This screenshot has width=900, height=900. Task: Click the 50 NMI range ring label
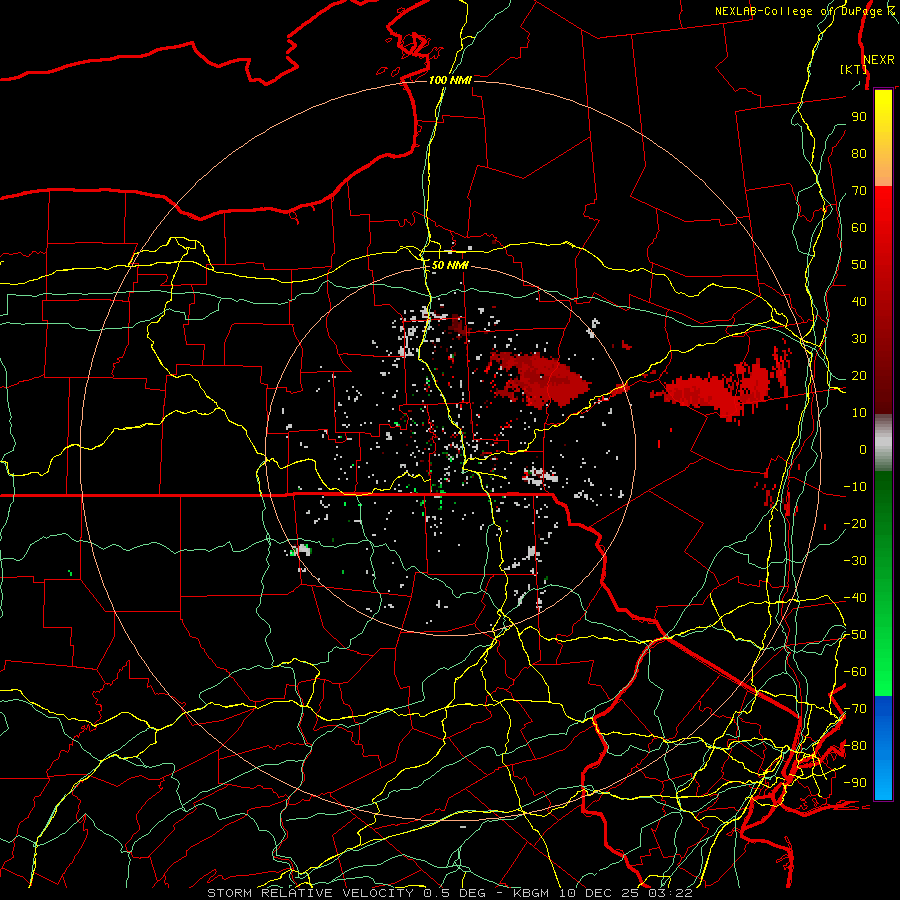(450, 265)
